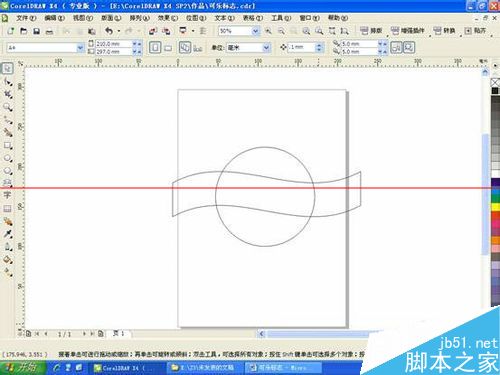This screenshot has width=500, height=375.
Task: Select the Rectangle tool in the toolbox
Action: click(7, 145)
